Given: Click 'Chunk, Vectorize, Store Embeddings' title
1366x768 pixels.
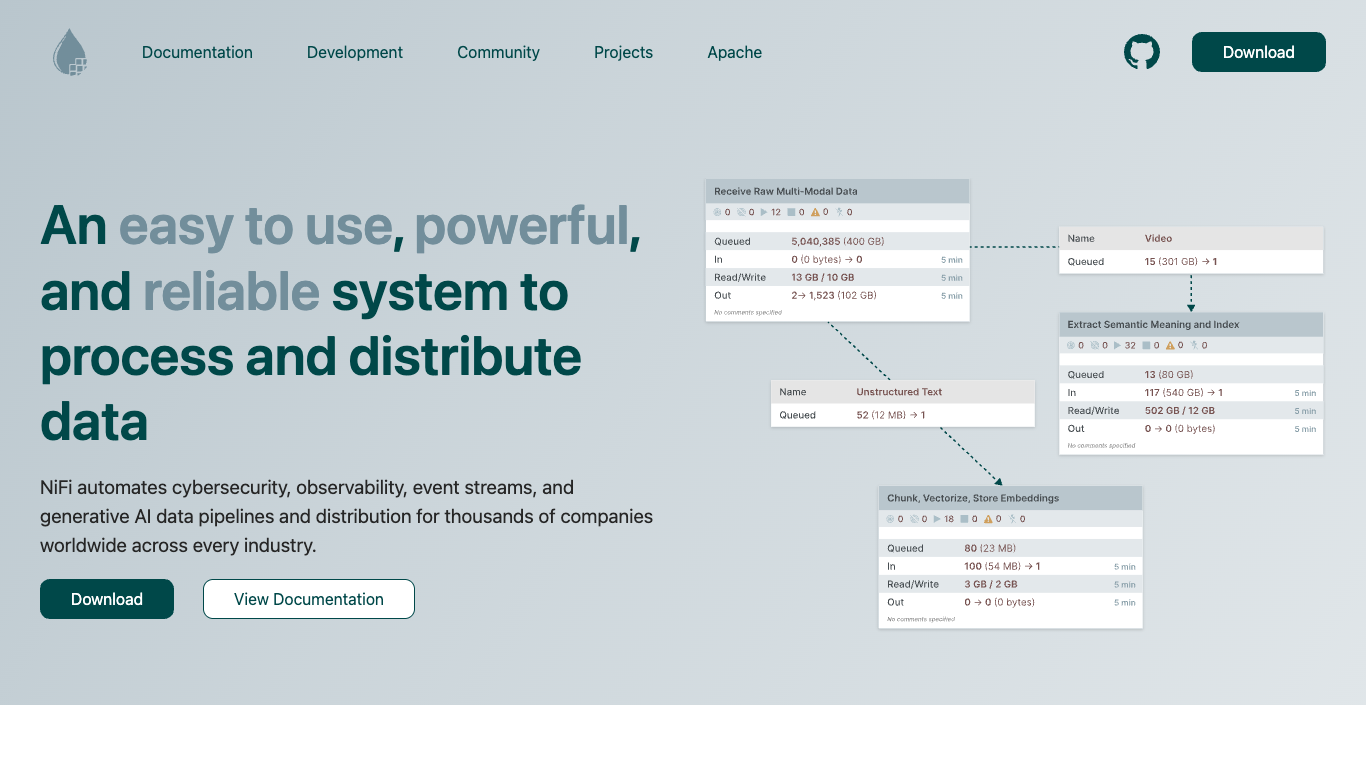Looking at the screenshot, I should click(973, 498).
